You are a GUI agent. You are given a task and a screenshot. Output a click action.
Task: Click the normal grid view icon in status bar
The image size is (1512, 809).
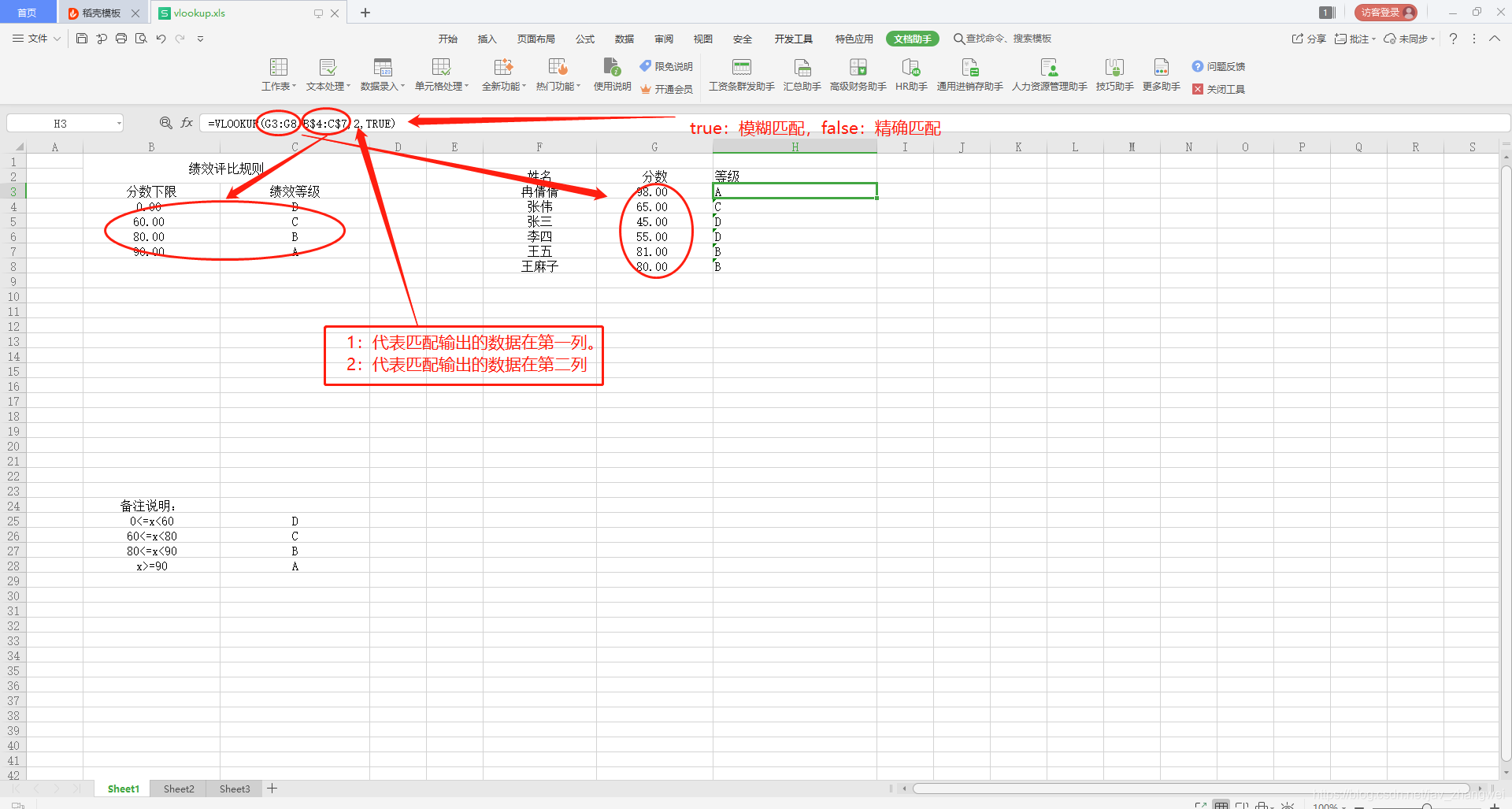tap(1221, 805)
